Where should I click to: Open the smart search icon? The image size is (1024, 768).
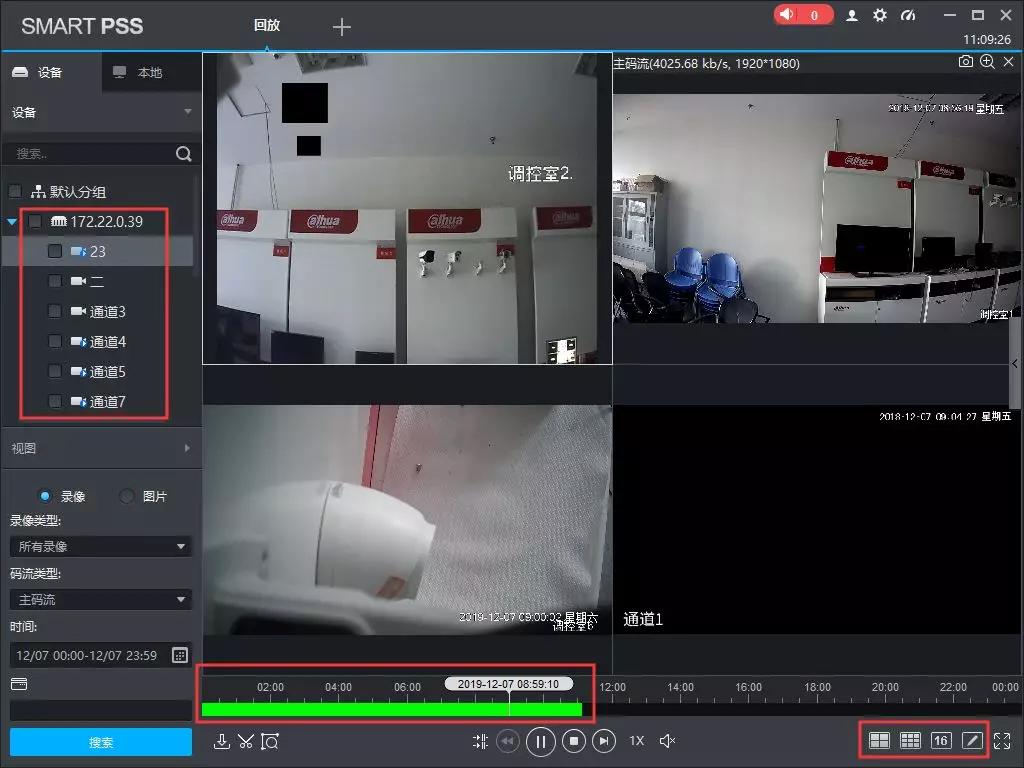pyautogui.click(x=270, y=741)
